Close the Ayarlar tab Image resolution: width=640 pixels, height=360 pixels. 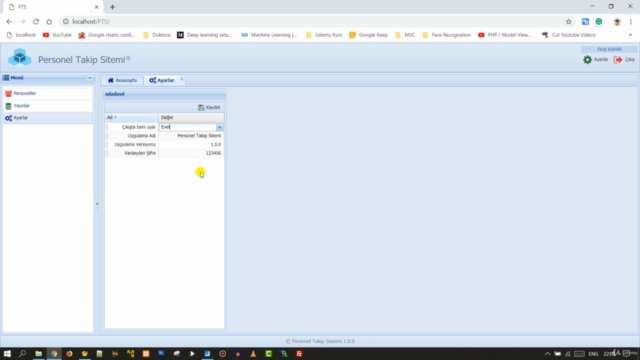coord(182,80)
